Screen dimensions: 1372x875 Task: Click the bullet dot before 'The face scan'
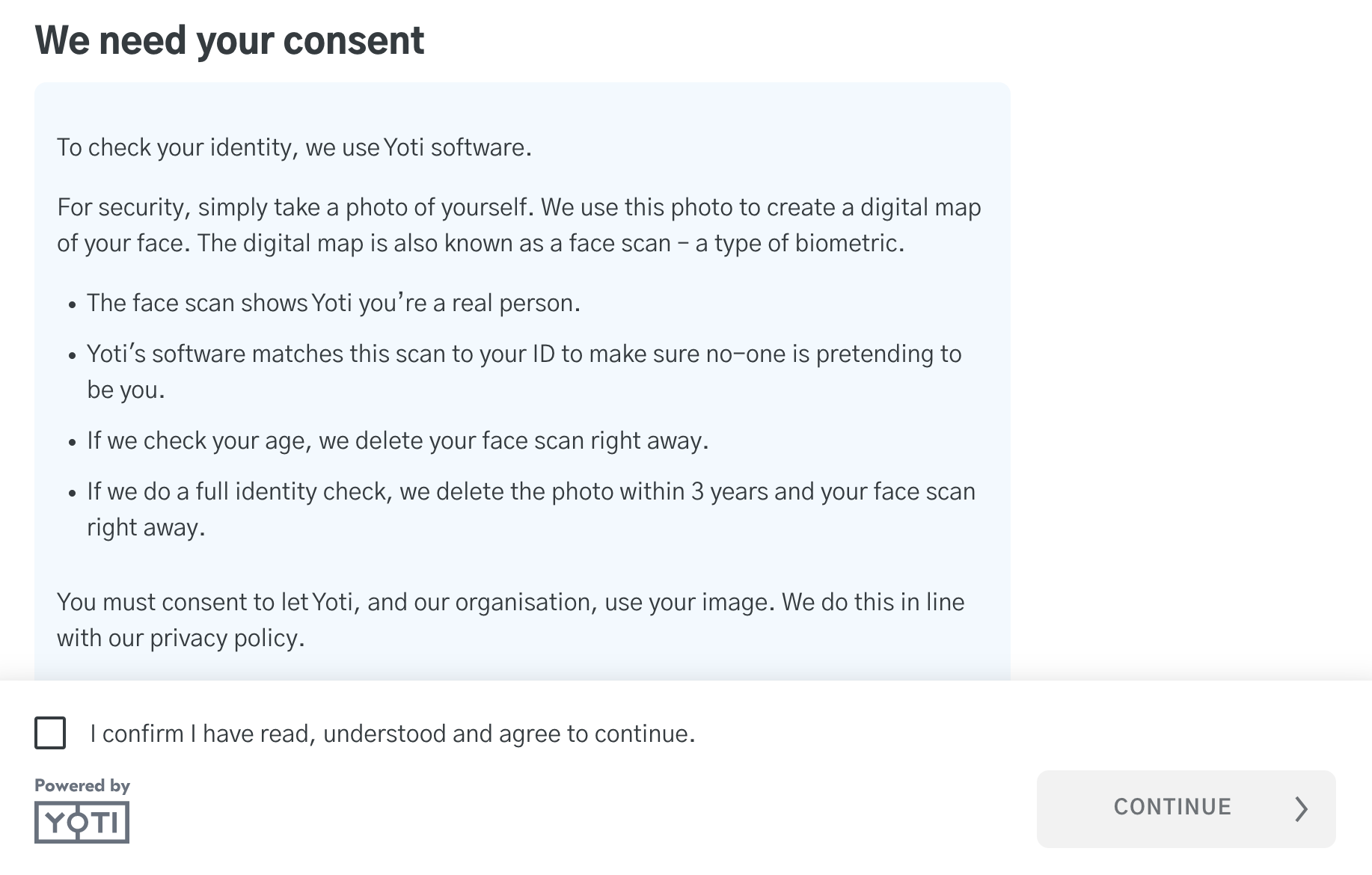(72, 305)
